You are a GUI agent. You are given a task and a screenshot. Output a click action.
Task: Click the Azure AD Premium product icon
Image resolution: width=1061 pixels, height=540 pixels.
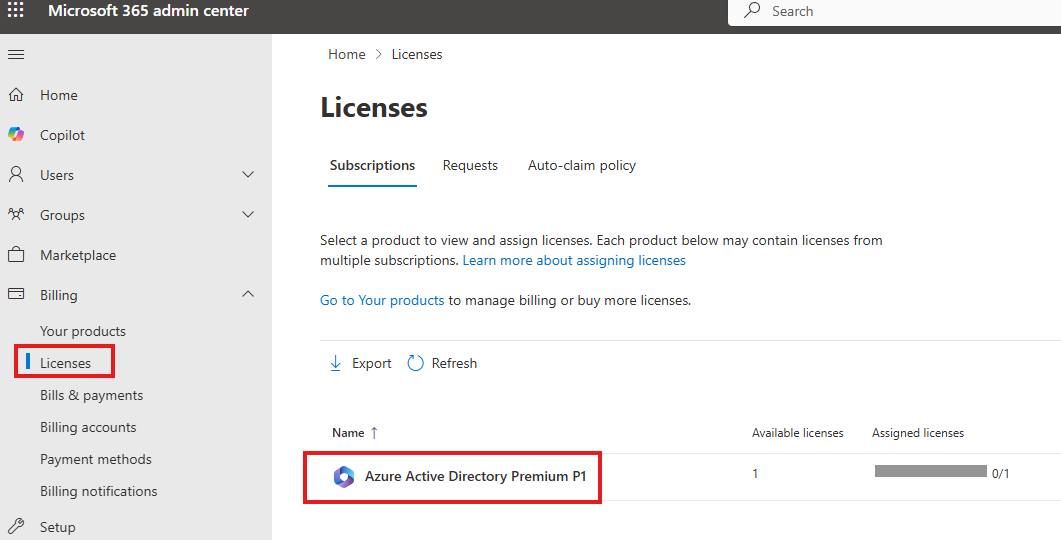click(344, 476)
